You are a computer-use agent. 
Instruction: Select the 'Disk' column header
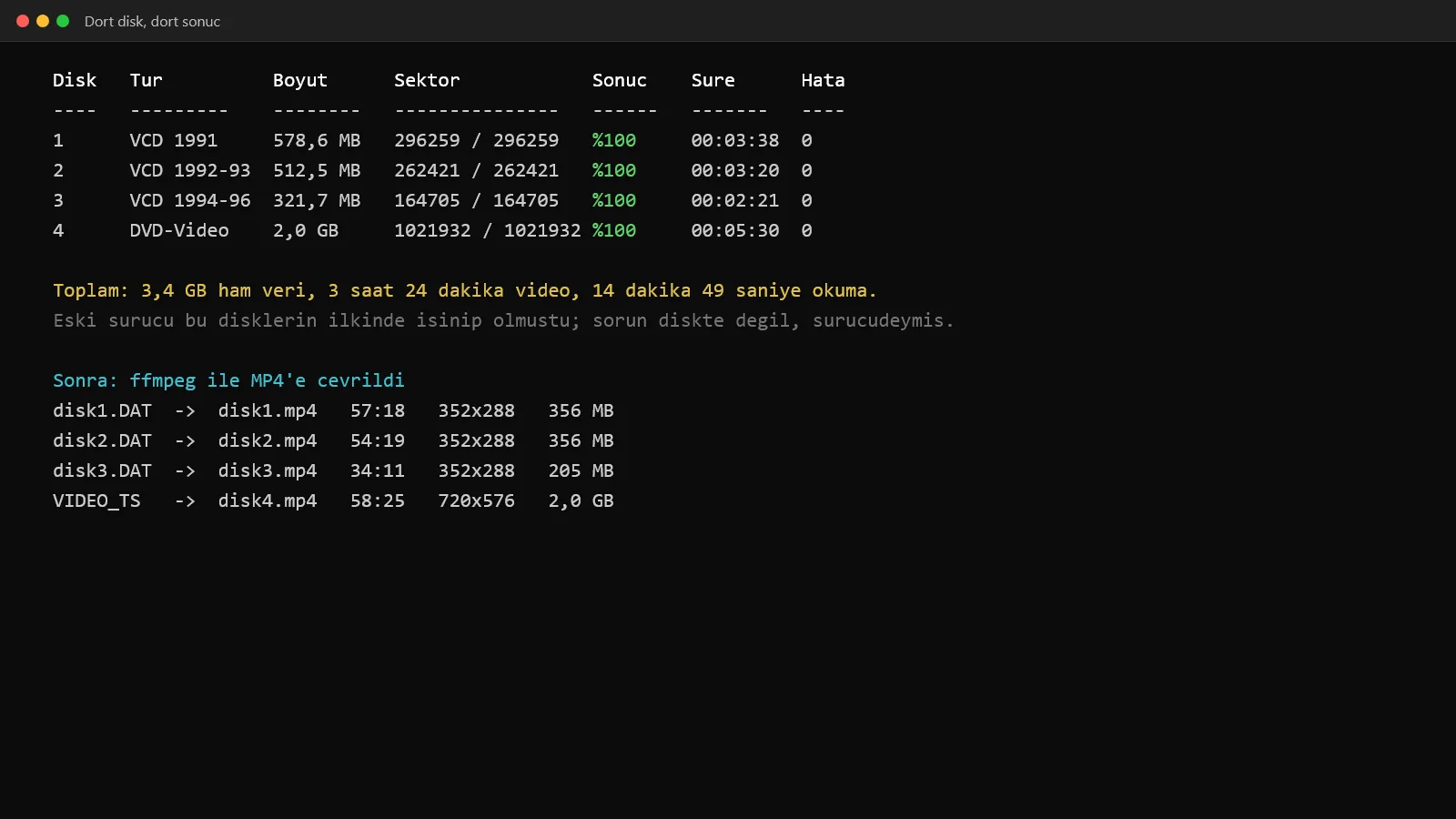(x=75, y=80)
